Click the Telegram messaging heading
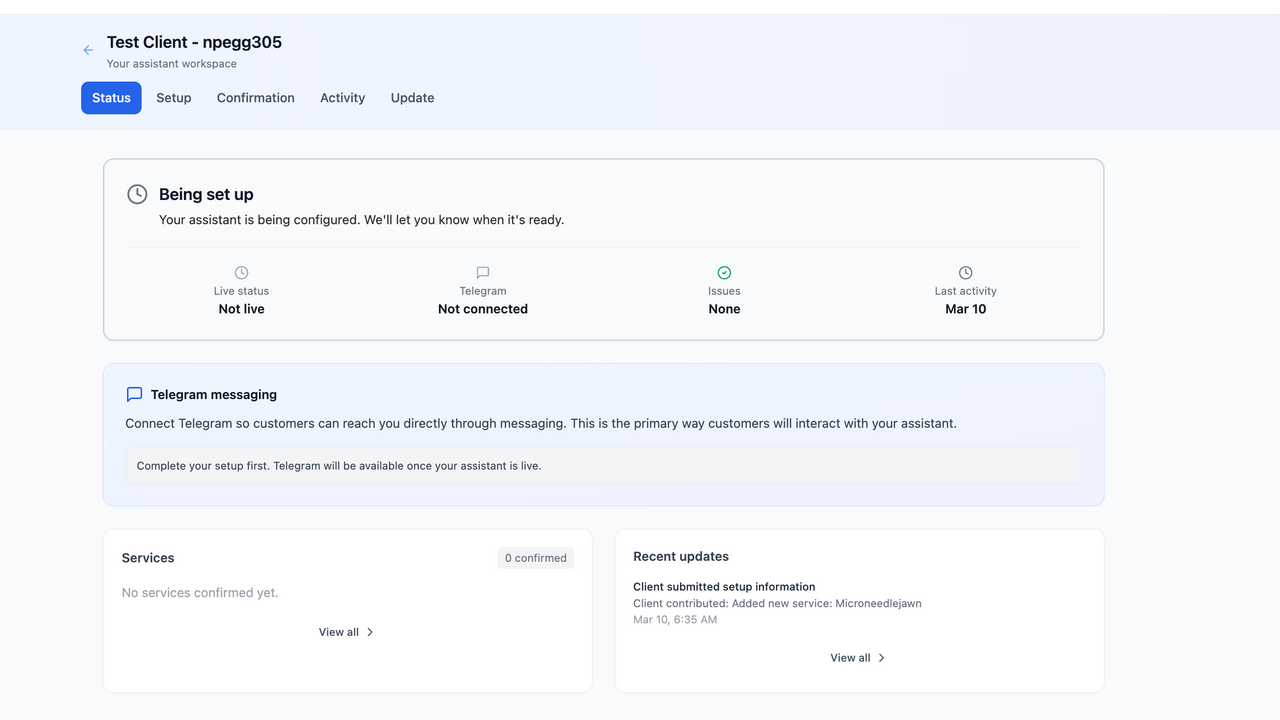This screenshot has height=720, width=1280. click(x=214, y=395)
